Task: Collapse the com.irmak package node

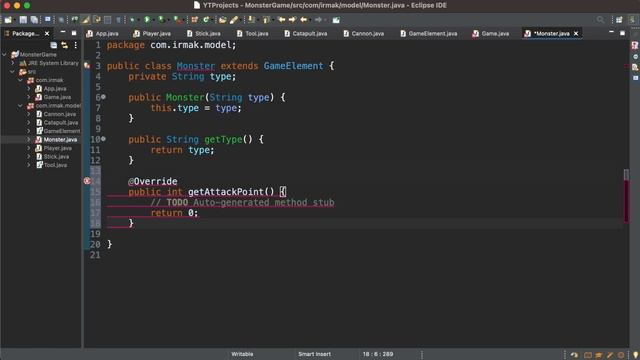Action: [x=20, y=80]
